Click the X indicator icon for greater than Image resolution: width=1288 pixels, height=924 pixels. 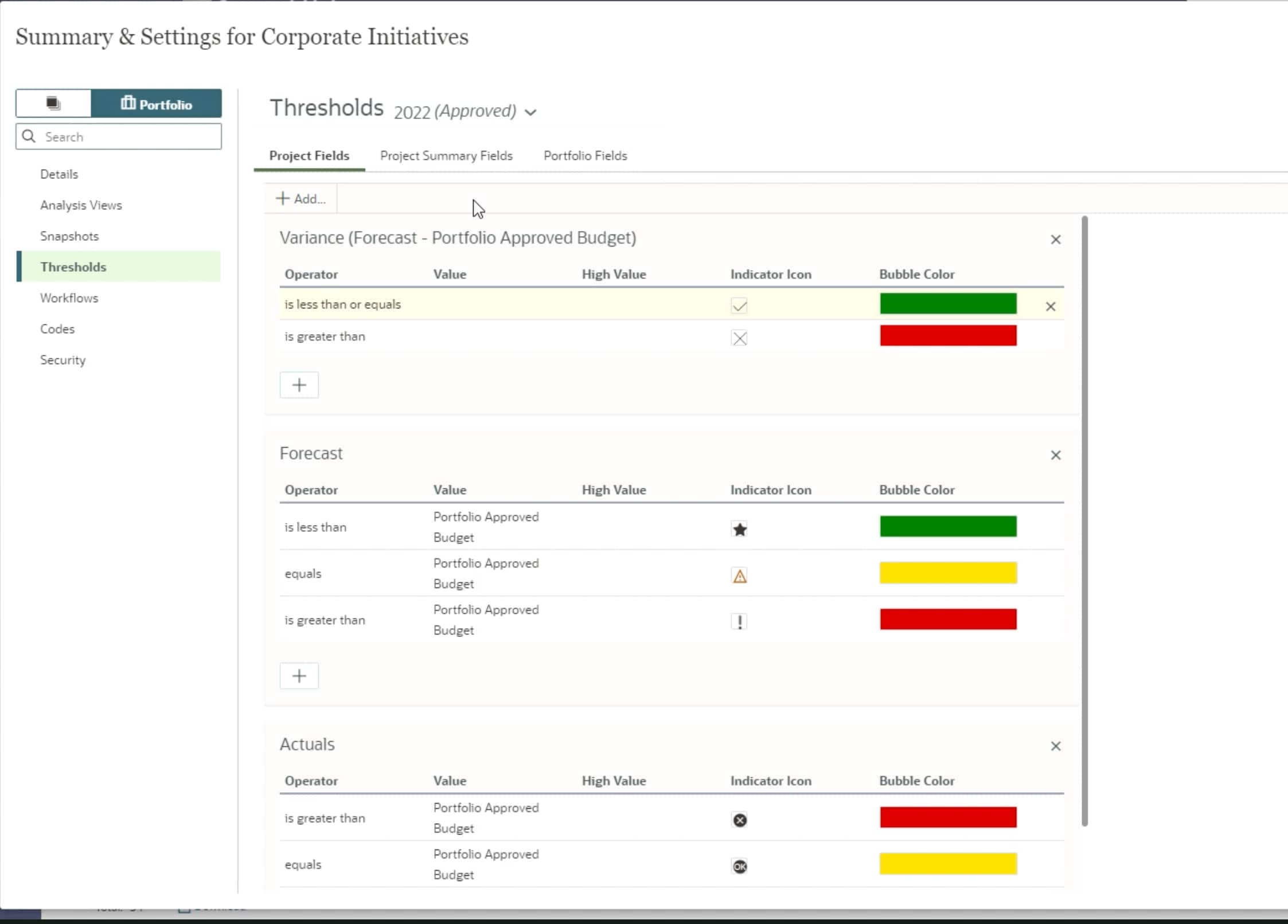pos(739,338)
